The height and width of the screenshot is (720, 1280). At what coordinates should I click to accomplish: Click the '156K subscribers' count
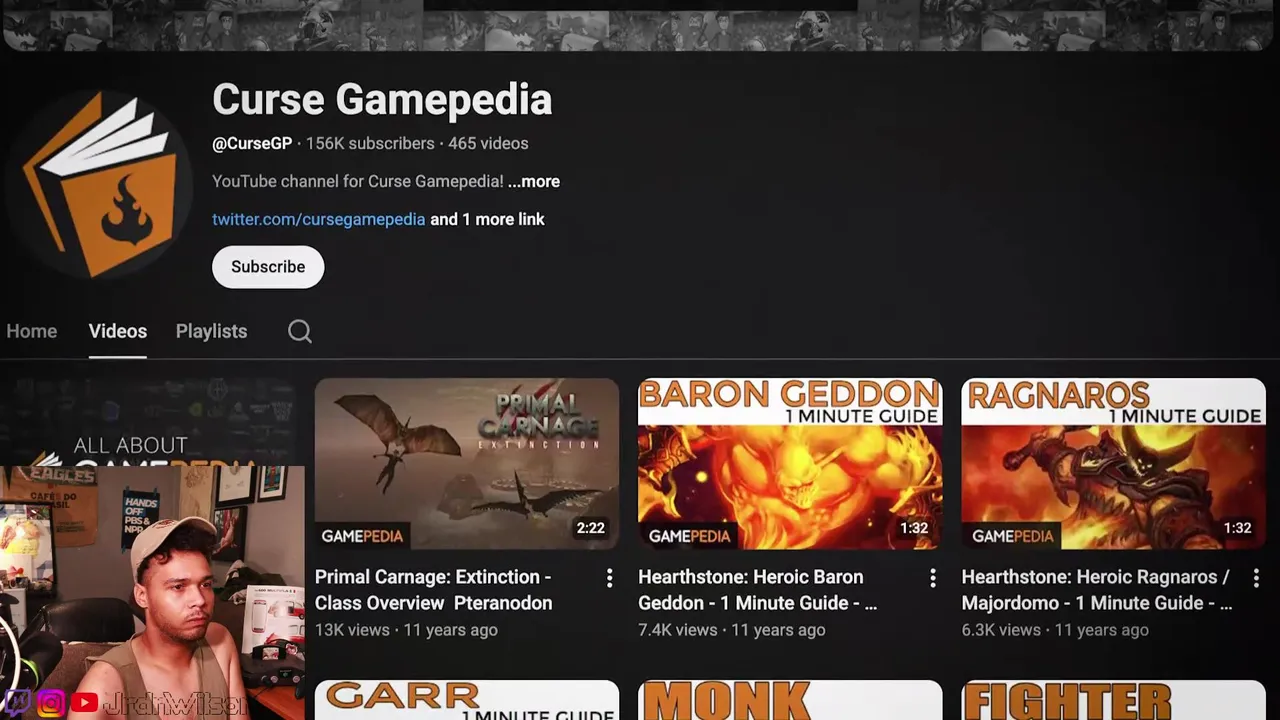coord(370,143)
